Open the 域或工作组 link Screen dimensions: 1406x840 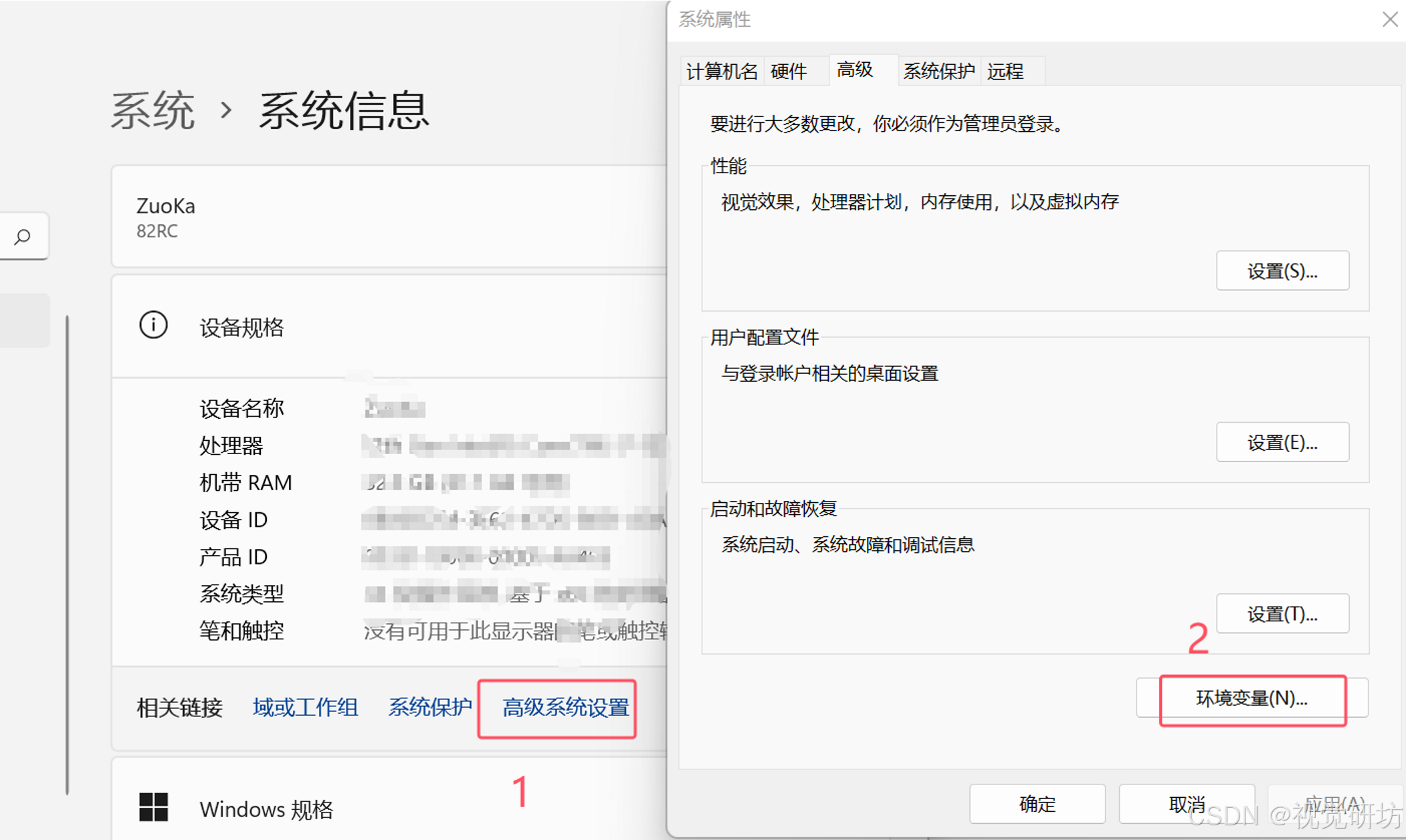[x=306, y=707]
